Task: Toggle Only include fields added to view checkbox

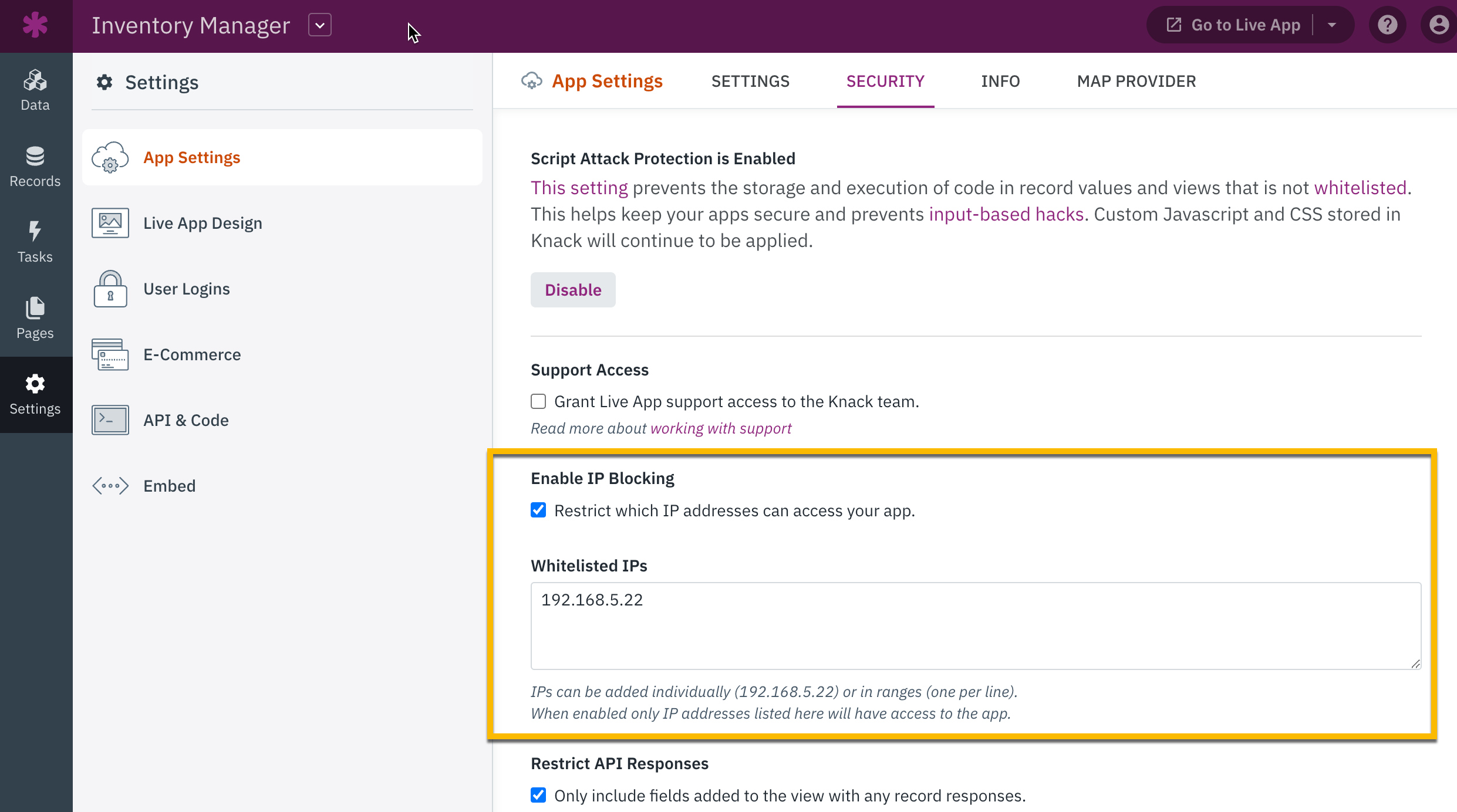Action: [538, 795]
